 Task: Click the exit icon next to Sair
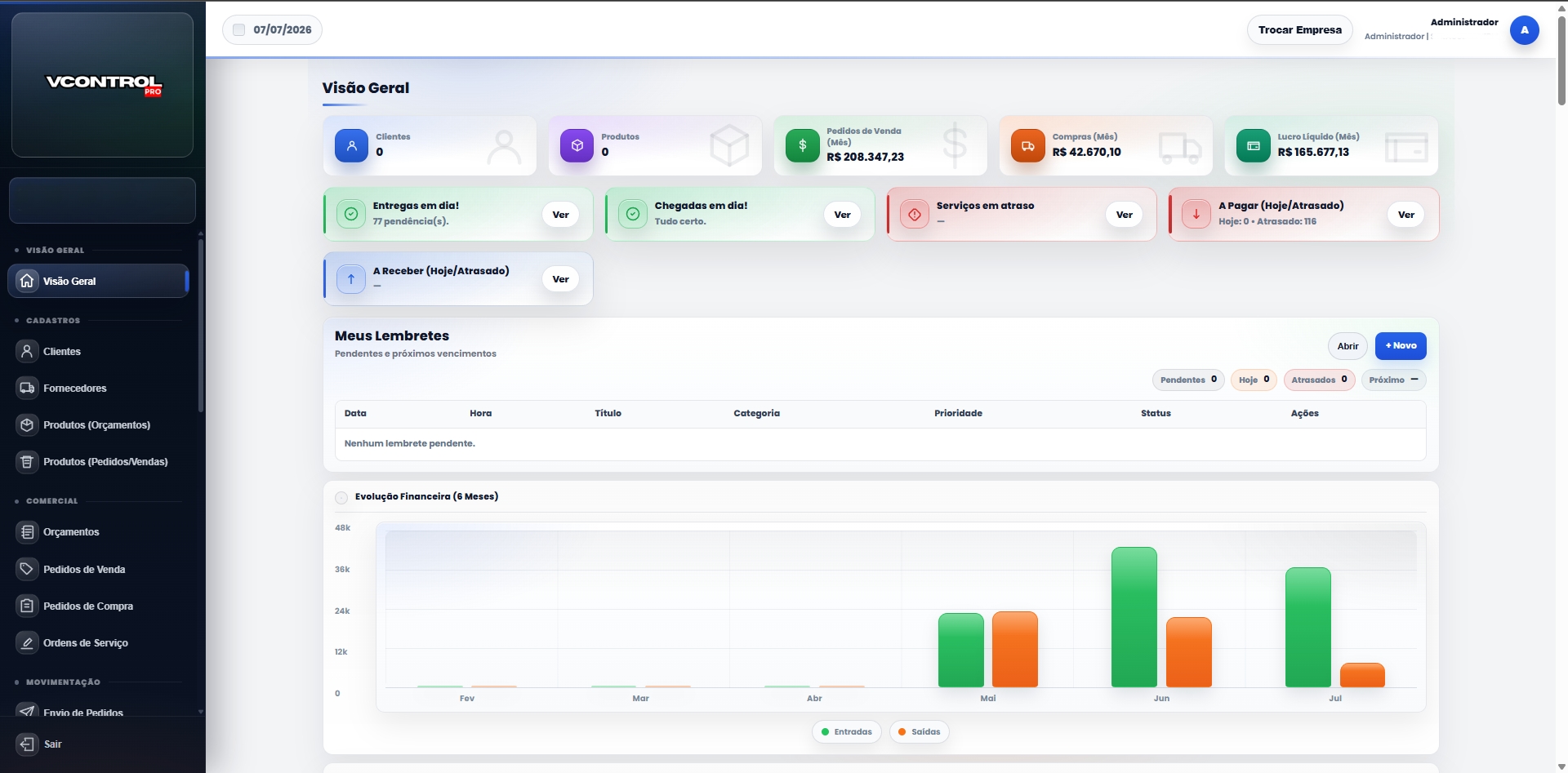coord(27,744)
